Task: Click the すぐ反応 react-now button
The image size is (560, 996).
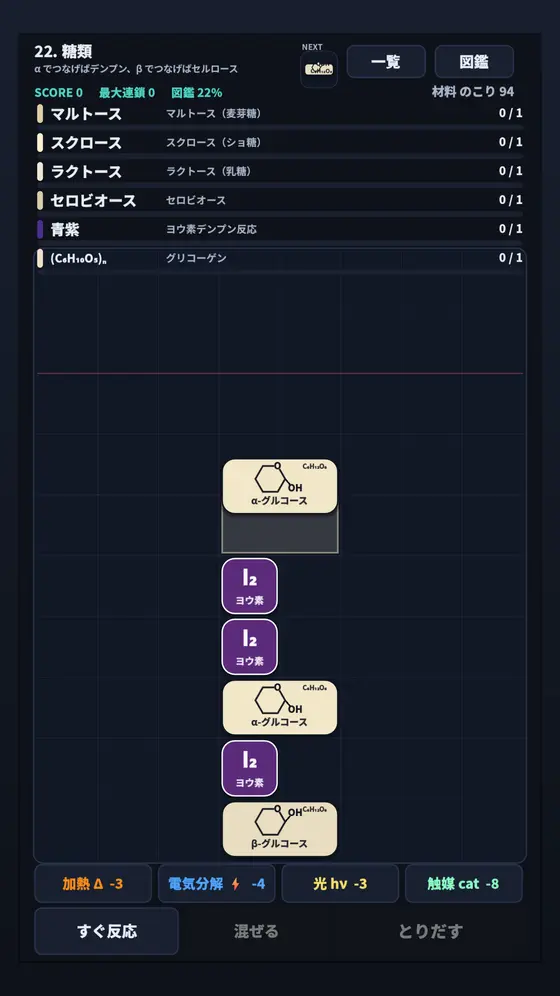Action: click(107, 931)
